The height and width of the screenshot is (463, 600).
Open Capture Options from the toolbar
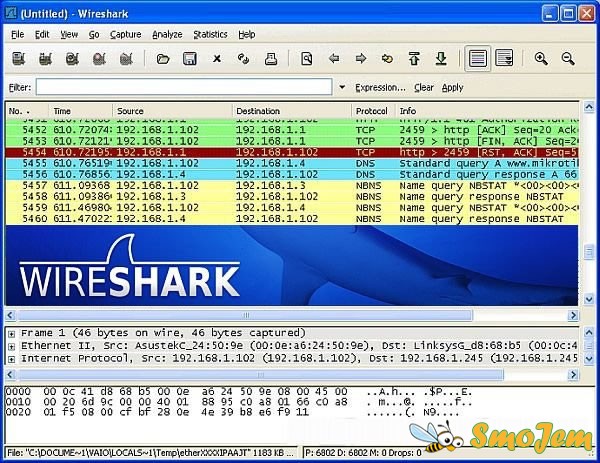[45, 59]
